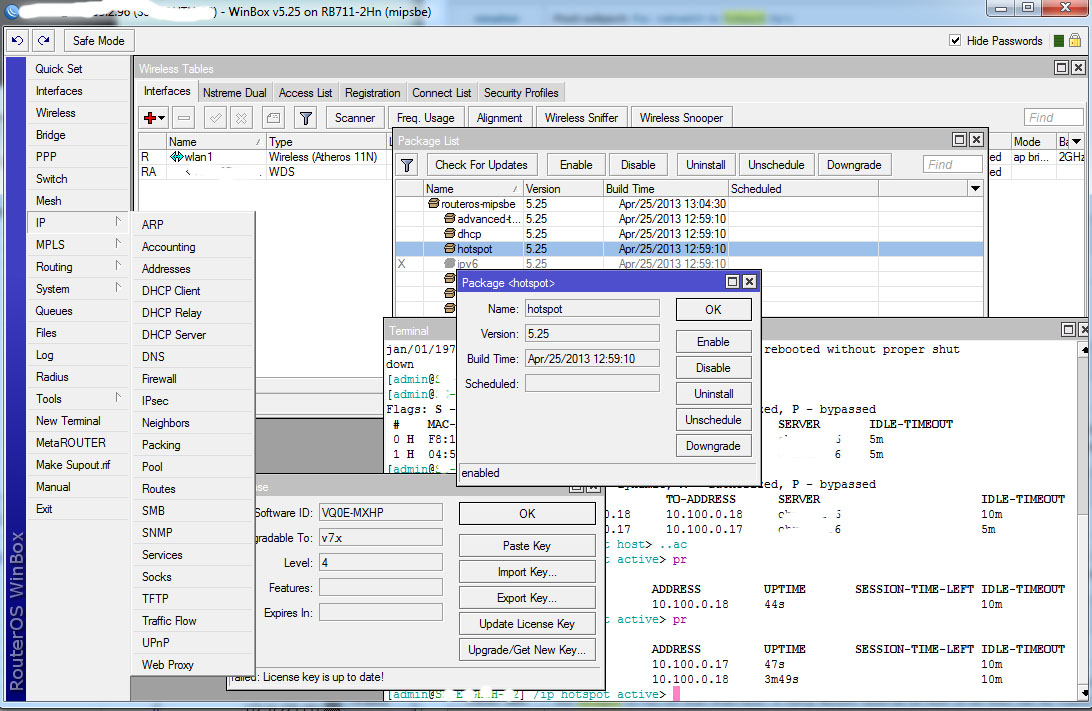Click Freq. Usage button

click(x=426, y=118)
